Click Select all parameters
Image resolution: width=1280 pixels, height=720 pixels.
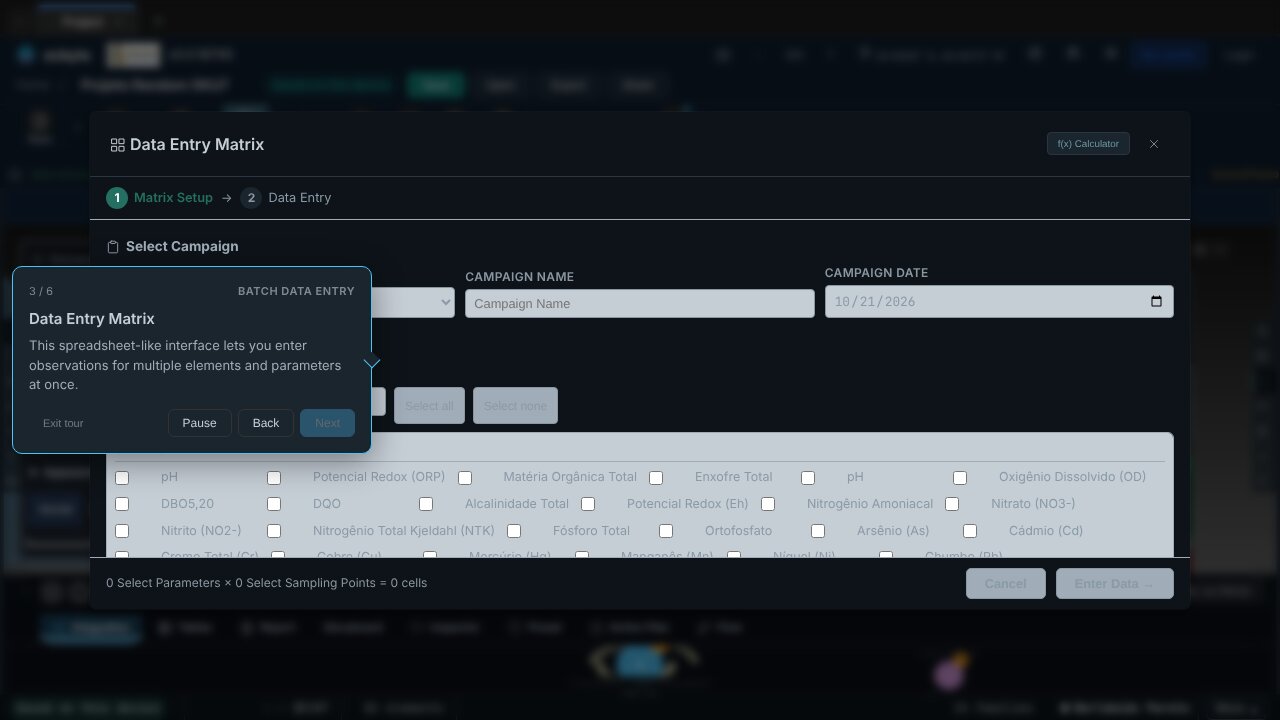click(x=429, y=406)
